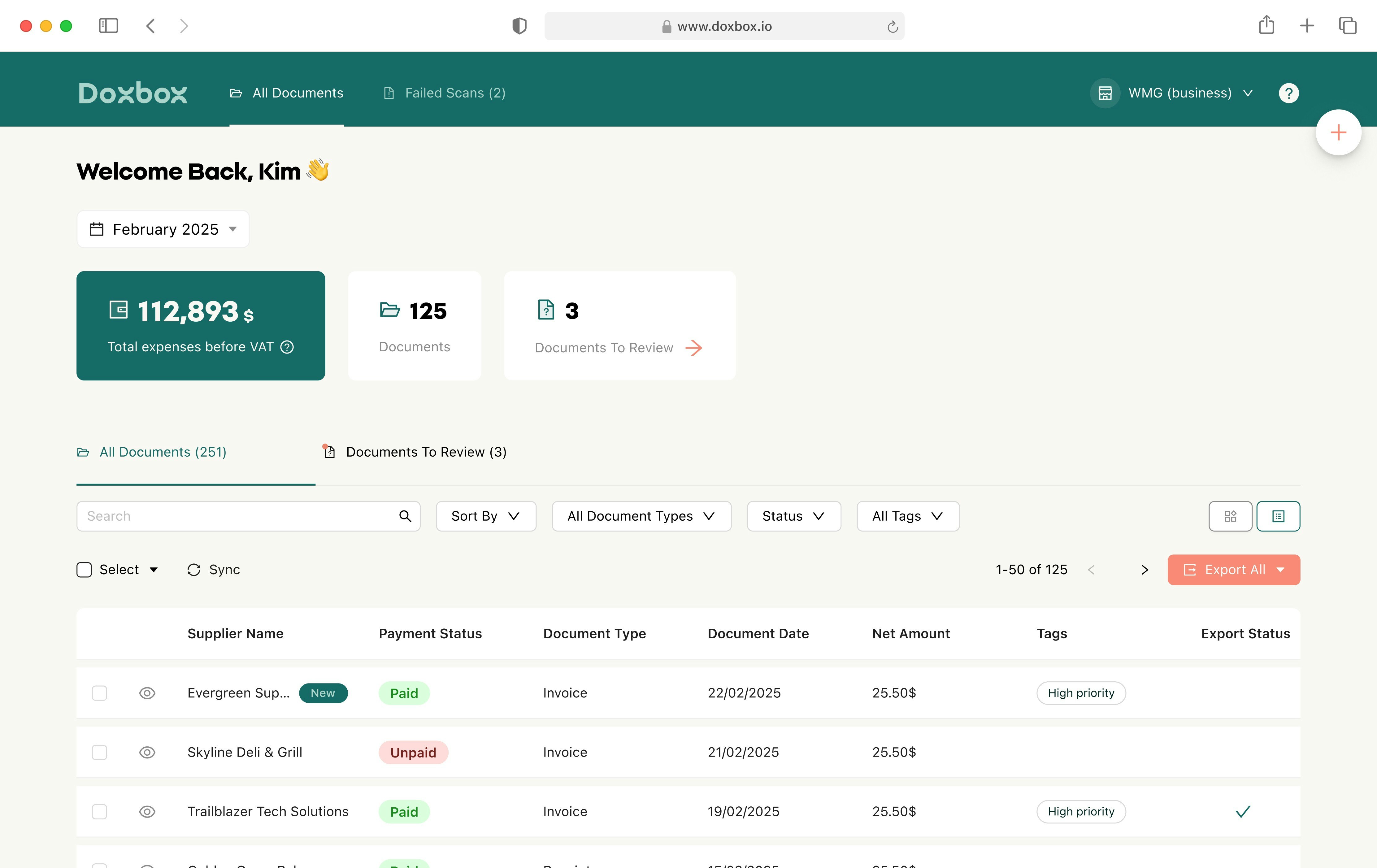Go to the next results page
The width and height of the screenshot is (1377, 868).
1145,570
